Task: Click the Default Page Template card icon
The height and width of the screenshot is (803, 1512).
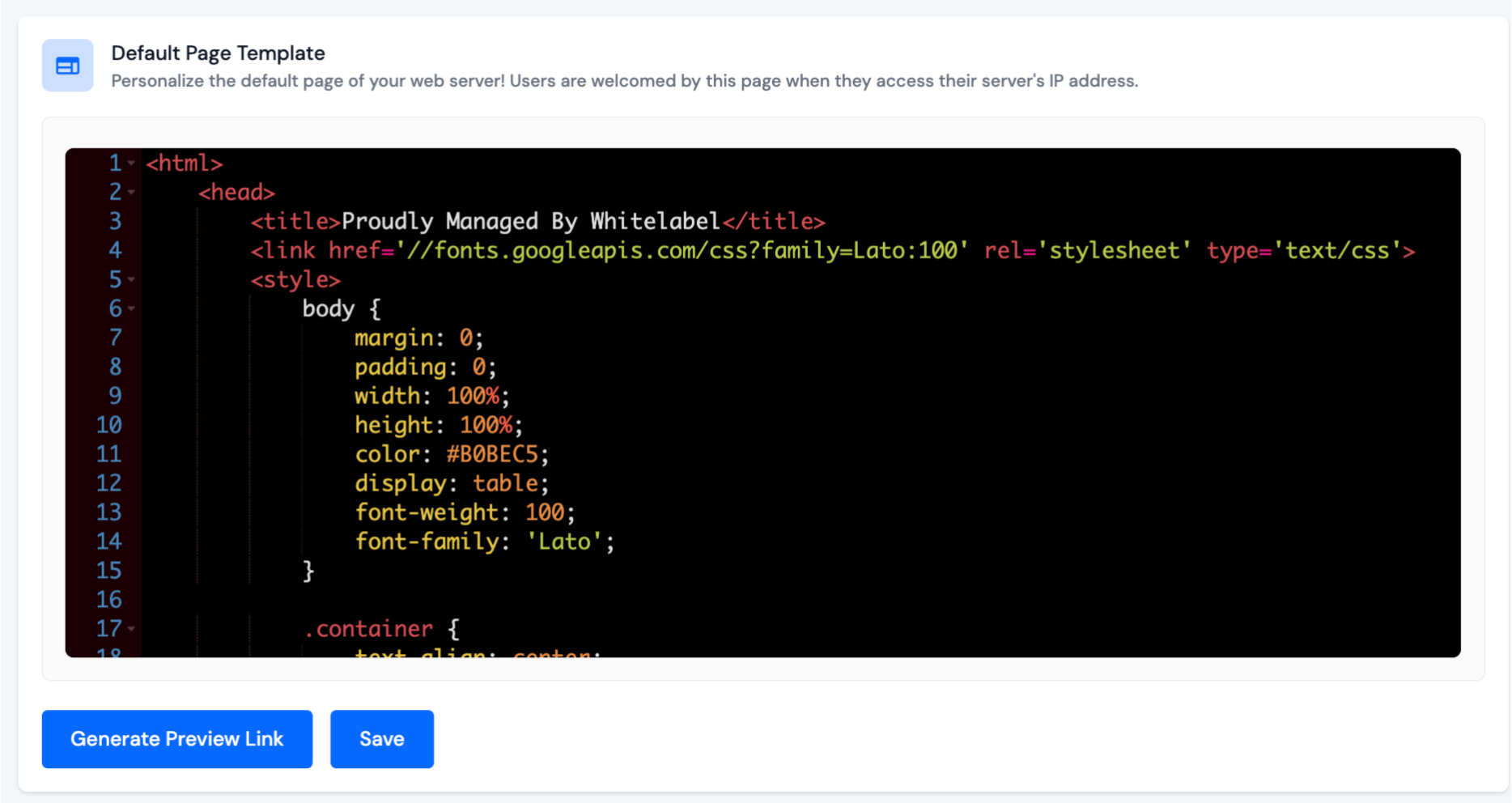Action: pos(67,65)
